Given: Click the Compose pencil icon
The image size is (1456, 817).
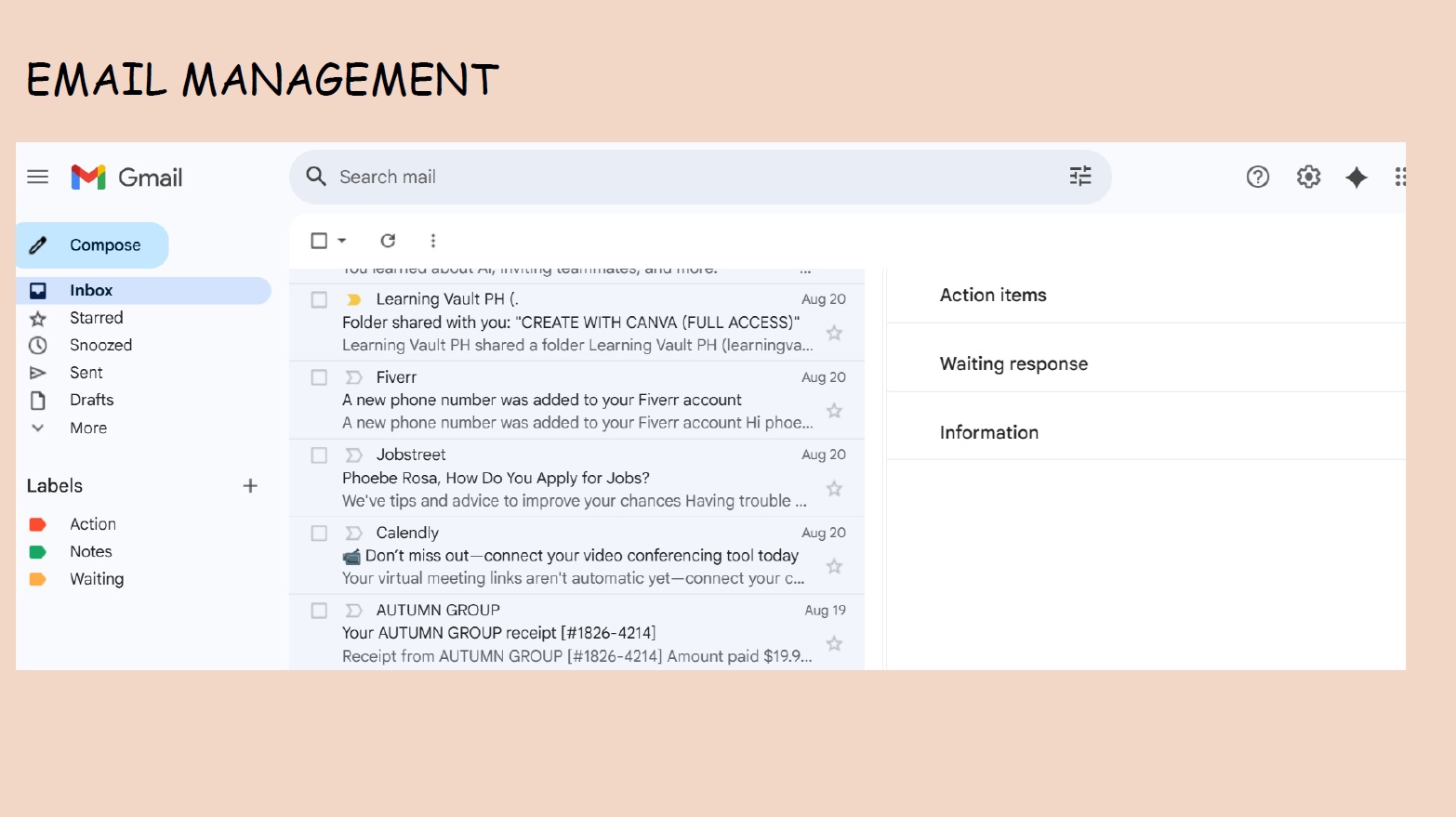Looking at the screenshot, I should coord(38,245).
